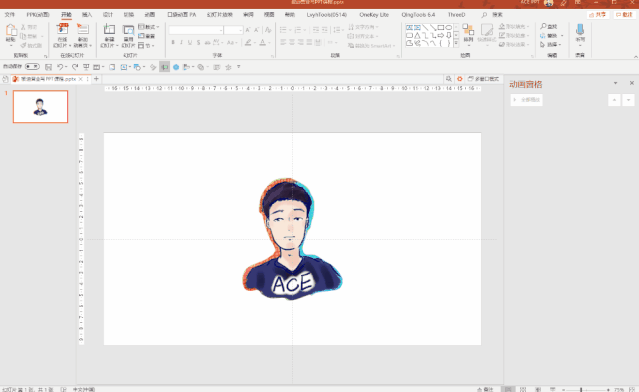Close the animation pane
639x392 pixels.
[x=632, y=83]
